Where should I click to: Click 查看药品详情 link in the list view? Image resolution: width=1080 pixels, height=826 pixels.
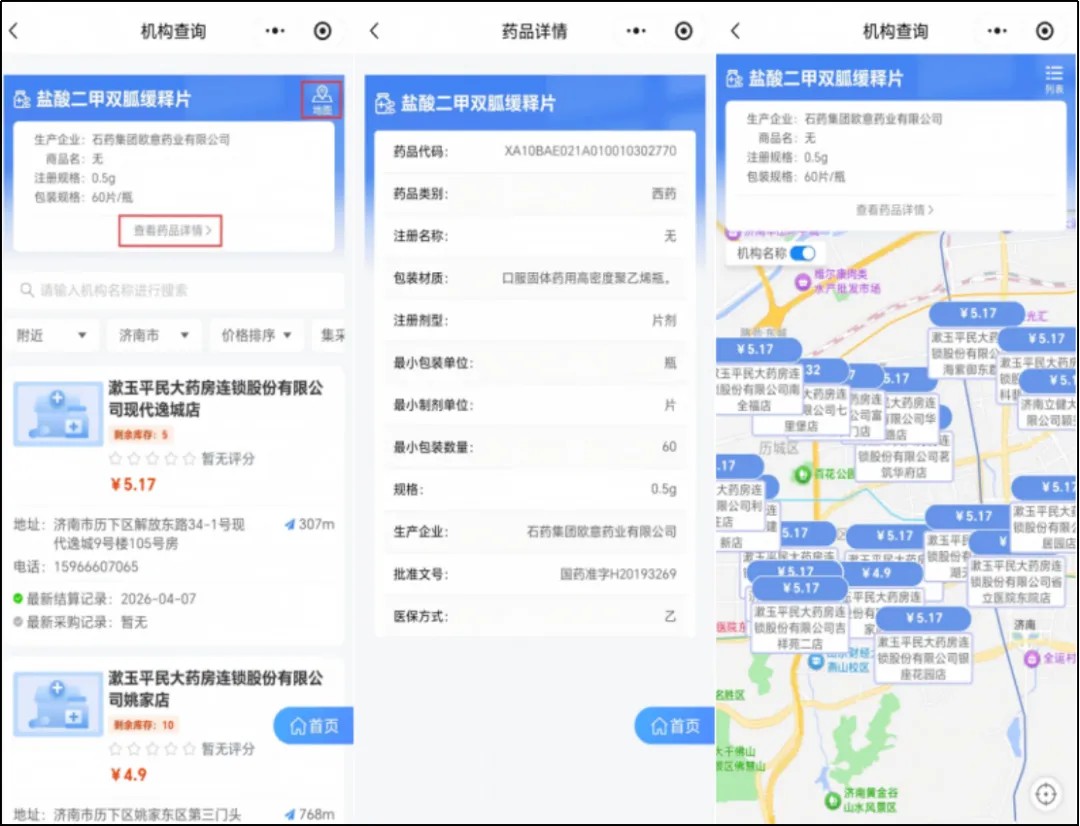pyautogui.click(x=170, y=231)
